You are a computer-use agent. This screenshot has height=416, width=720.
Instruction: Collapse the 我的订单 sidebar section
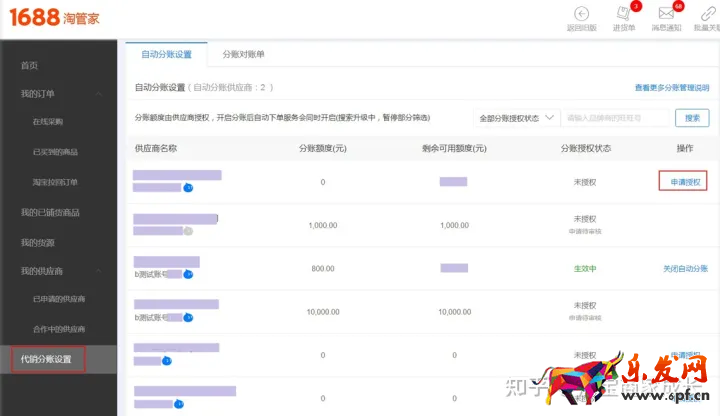(x=99, y=94)
